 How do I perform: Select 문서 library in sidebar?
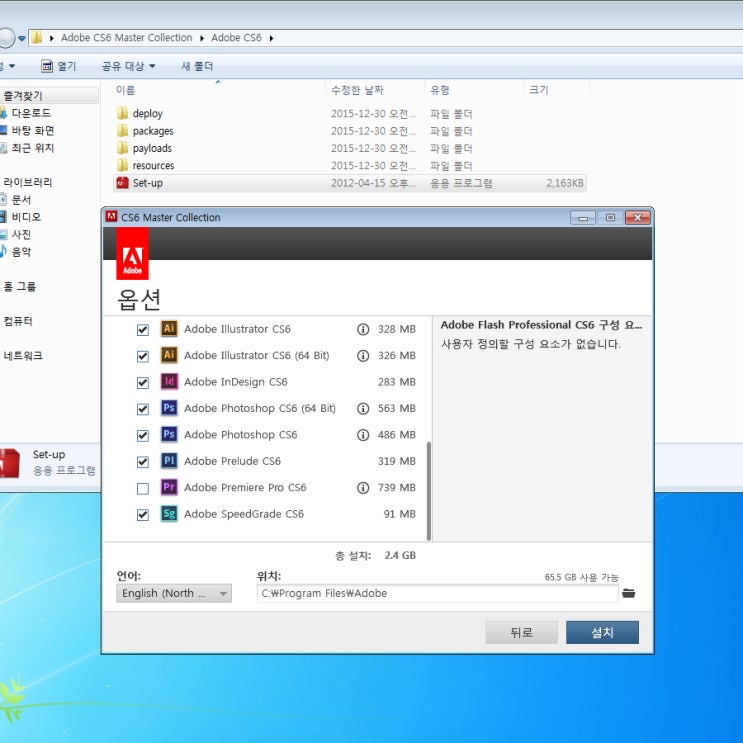click(21, 199)
